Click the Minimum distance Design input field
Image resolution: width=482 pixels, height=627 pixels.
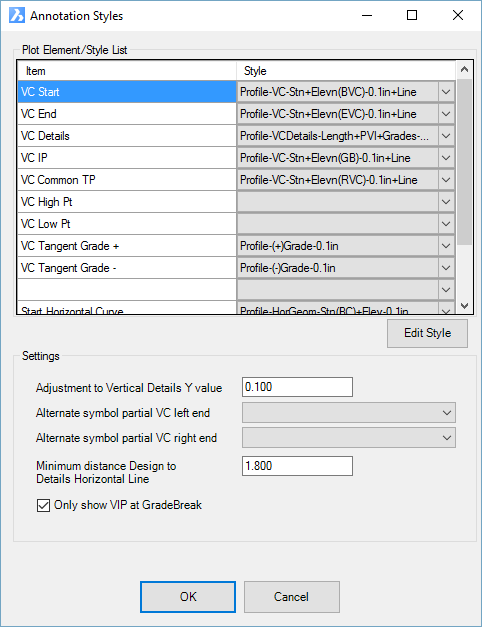click(297, 466)
